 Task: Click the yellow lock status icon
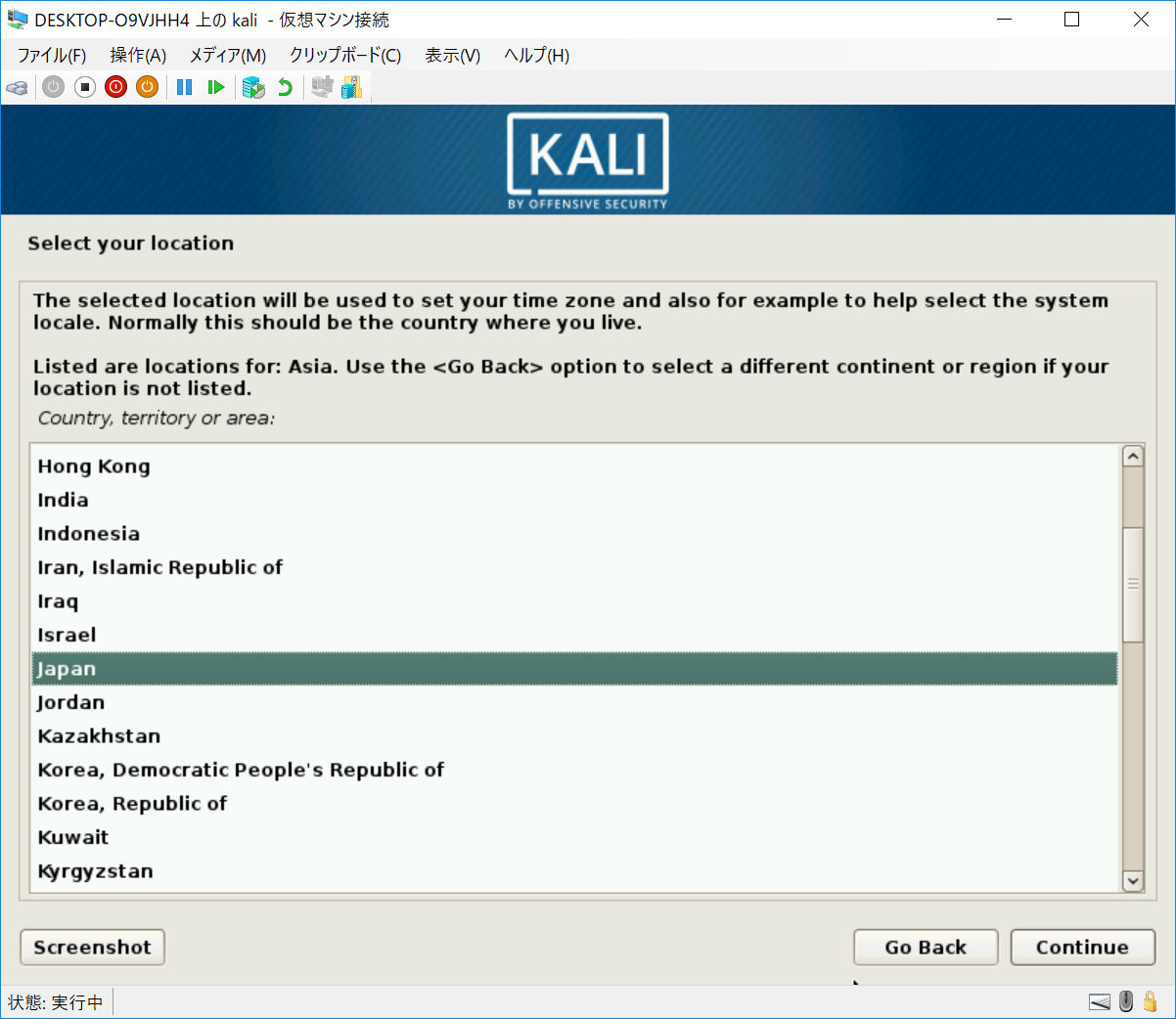pyautogui.click(x=1151, y=1001)
